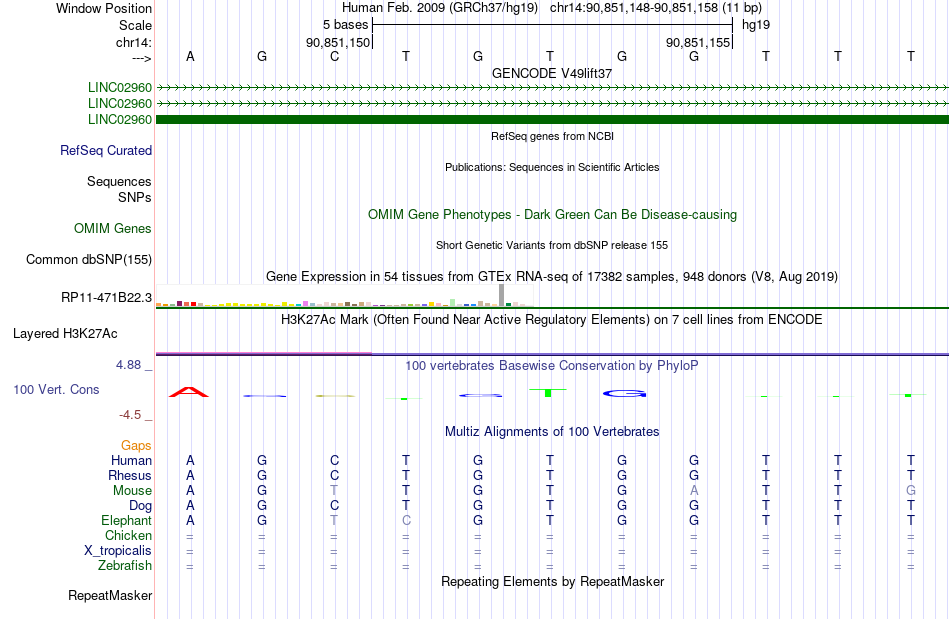Click the ---> strand direction label
This screenshot has width=950, height=619.
tap(142, 58)
